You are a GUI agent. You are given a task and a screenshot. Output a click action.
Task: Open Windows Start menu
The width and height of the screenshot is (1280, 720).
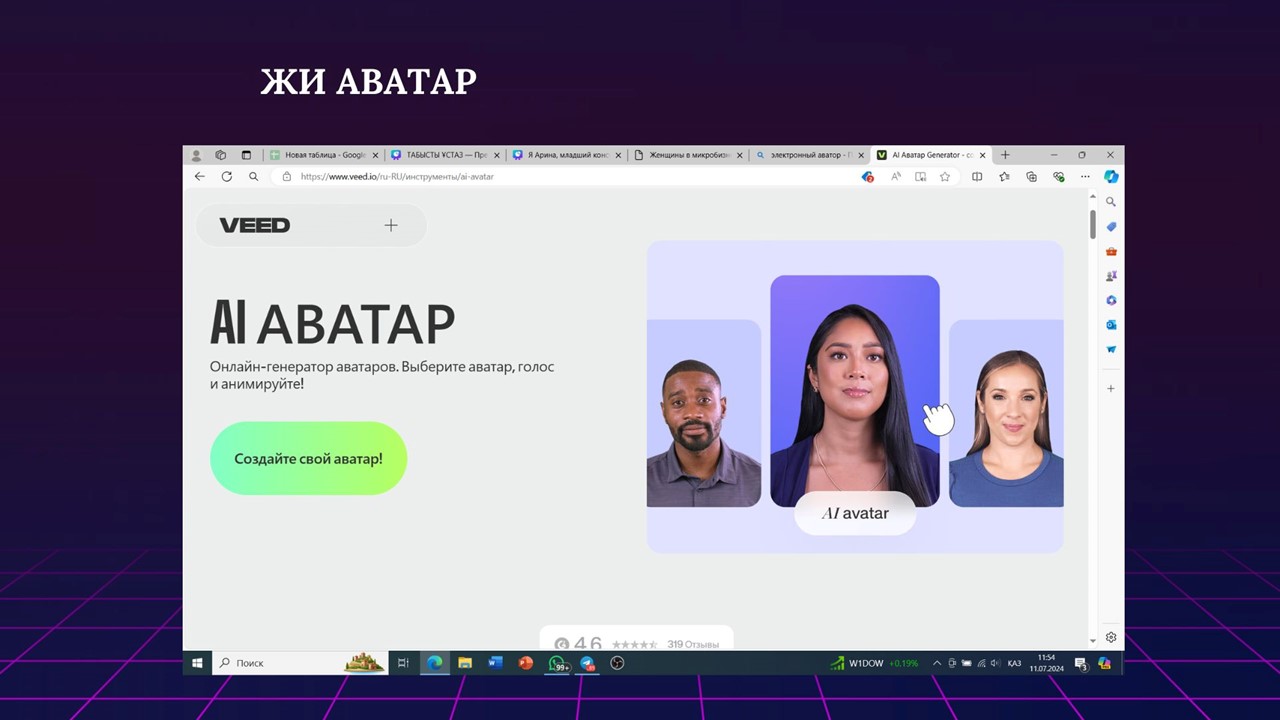click(x=197, y=663)
